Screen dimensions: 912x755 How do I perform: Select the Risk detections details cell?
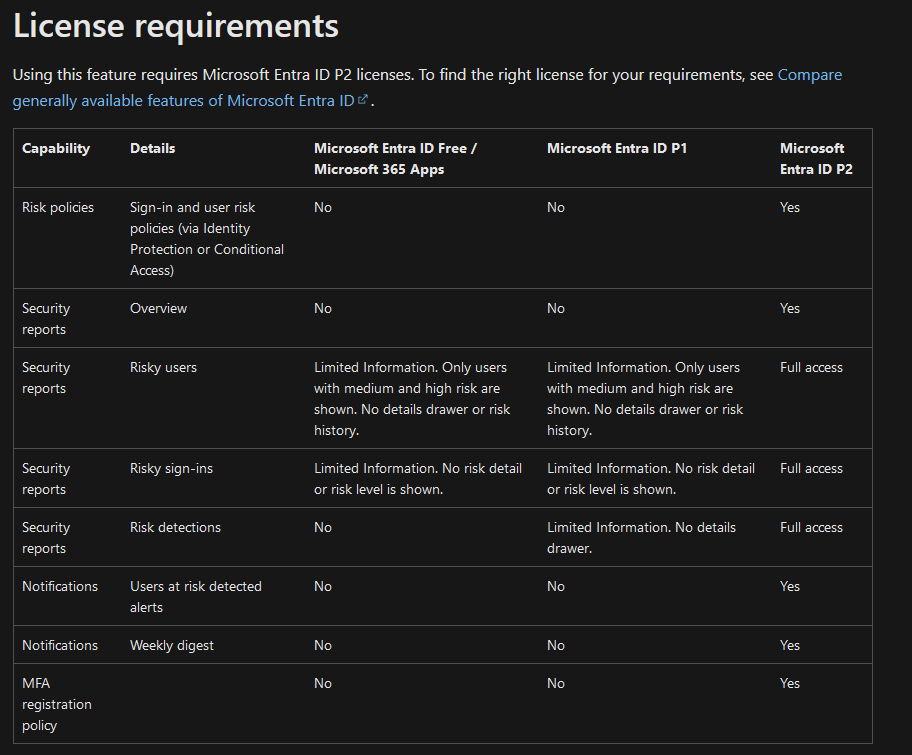[175, 527]
